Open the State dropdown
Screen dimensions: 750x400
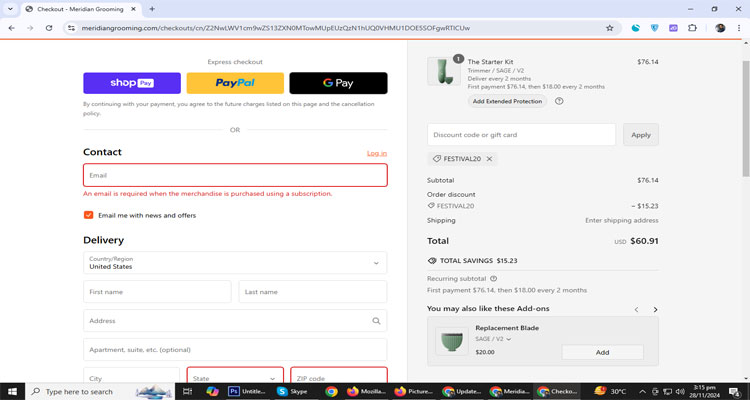235,376
